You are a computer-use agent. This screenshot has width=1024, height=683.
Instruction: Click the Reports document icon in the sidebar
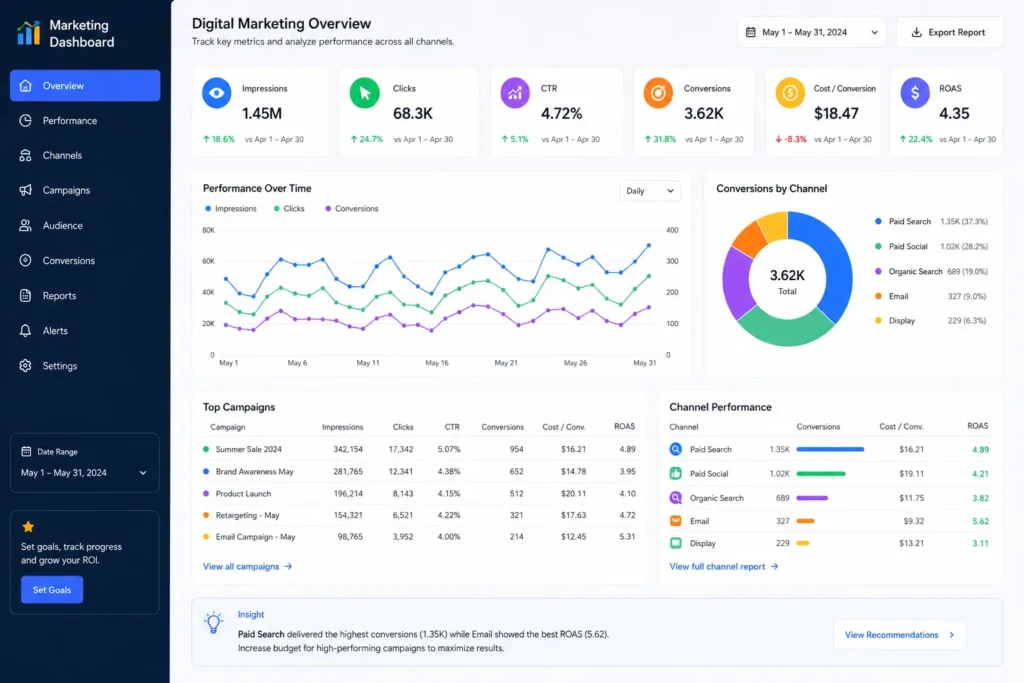tap(25, 295)
